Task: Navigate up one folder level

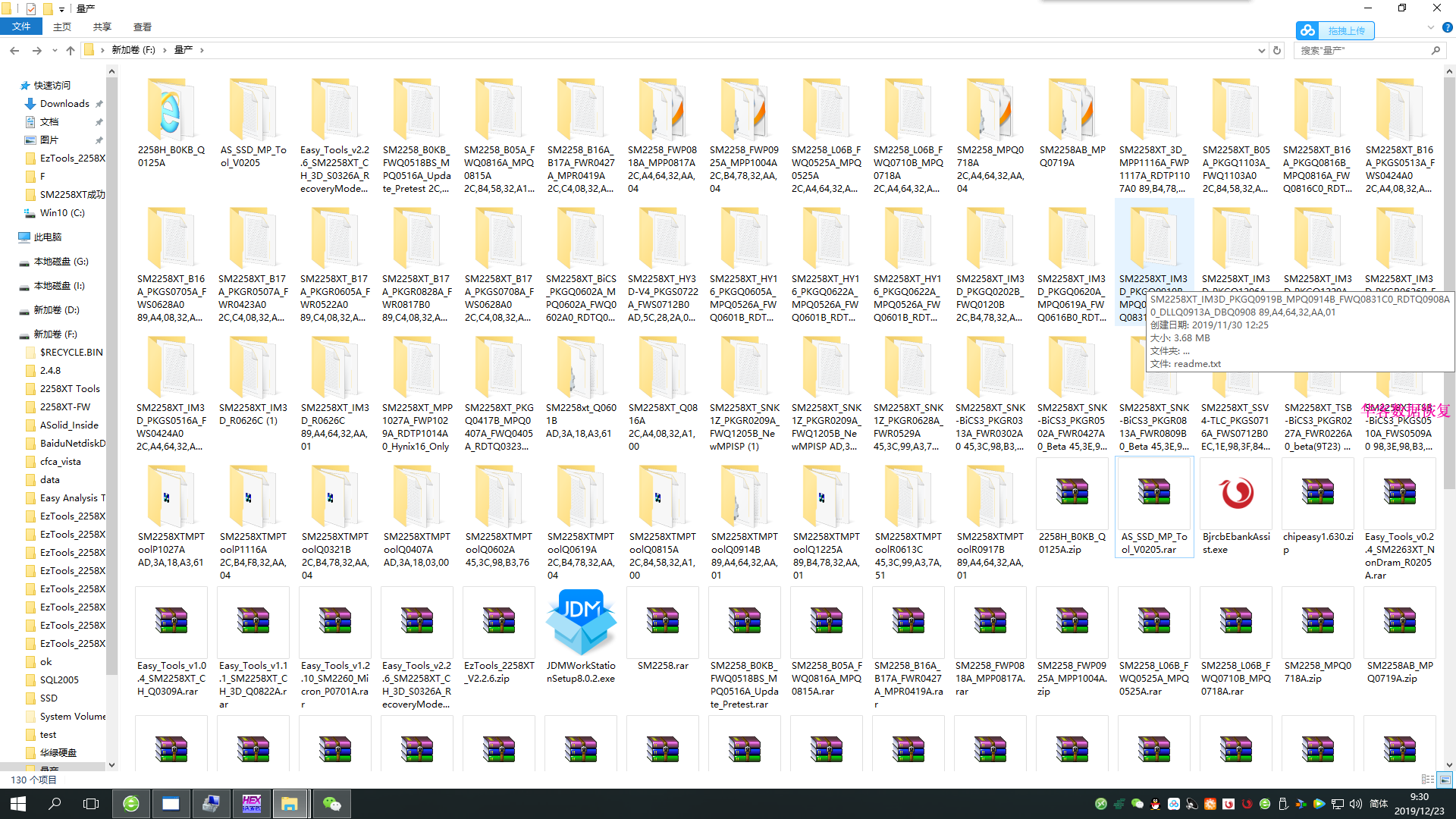Action: coord(71,50)
